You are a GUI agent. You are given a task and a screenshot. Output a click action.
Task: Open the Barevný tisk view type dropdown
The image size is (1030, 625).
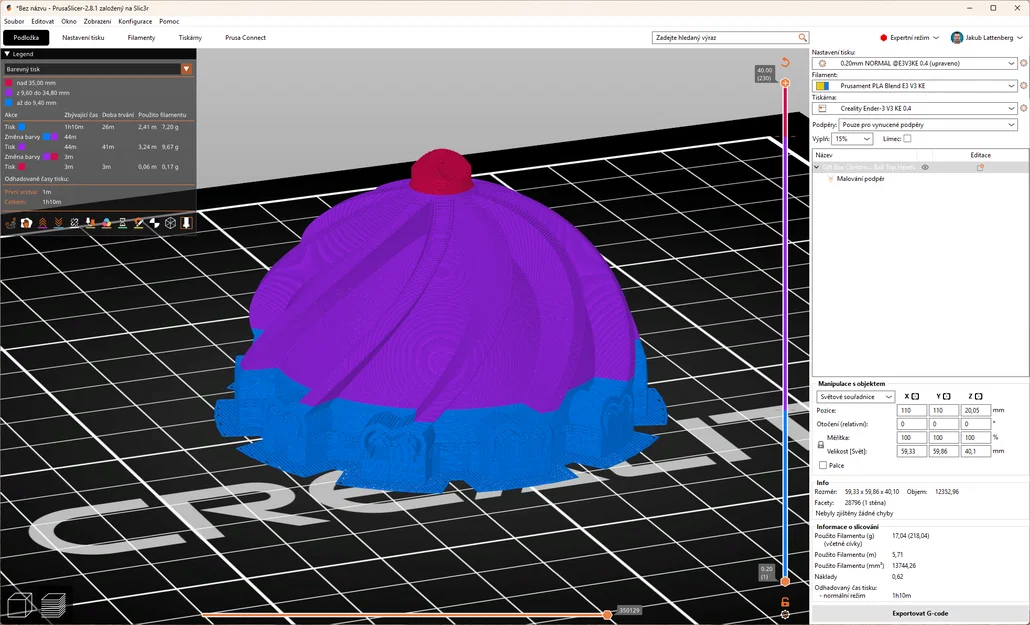[98, 69]
